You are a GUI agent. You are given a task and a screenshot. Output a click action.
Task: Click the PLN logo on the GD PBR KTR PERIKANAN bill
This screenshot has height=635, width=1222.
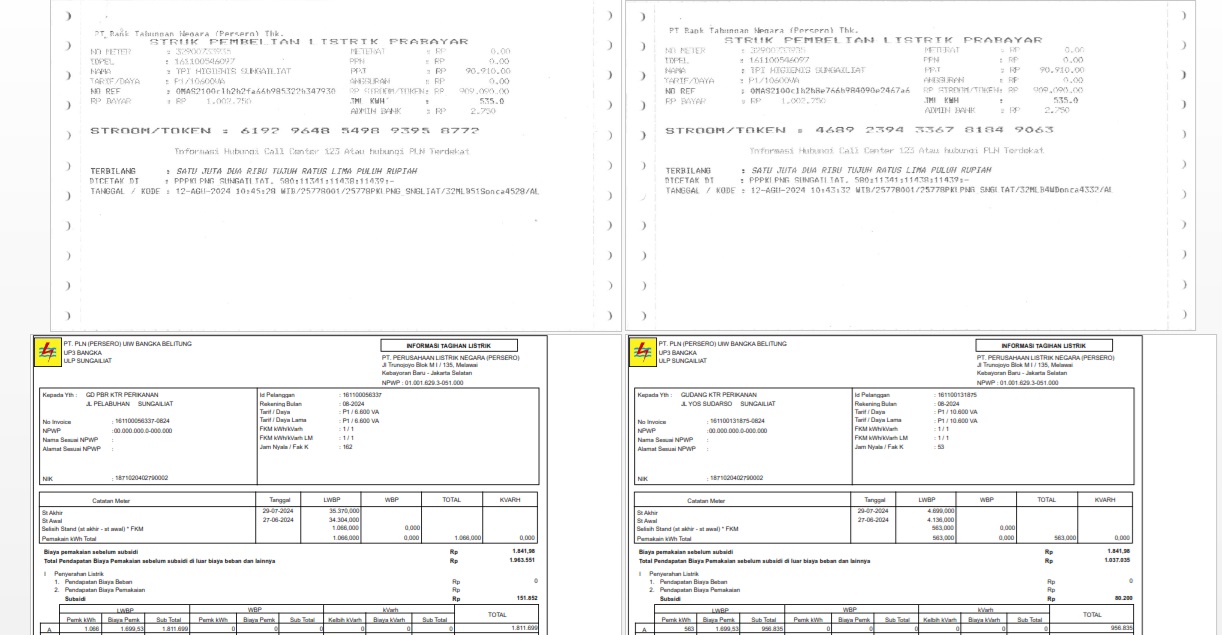[x=49, y=353]
